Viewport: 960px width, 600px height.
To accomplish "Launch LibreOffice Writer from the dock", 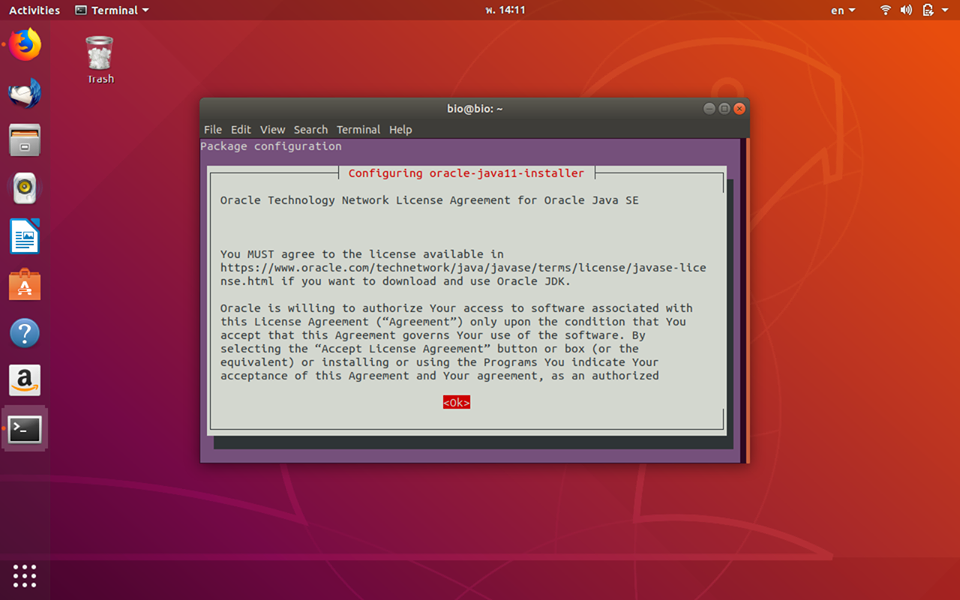I will [x=24, y=236].
